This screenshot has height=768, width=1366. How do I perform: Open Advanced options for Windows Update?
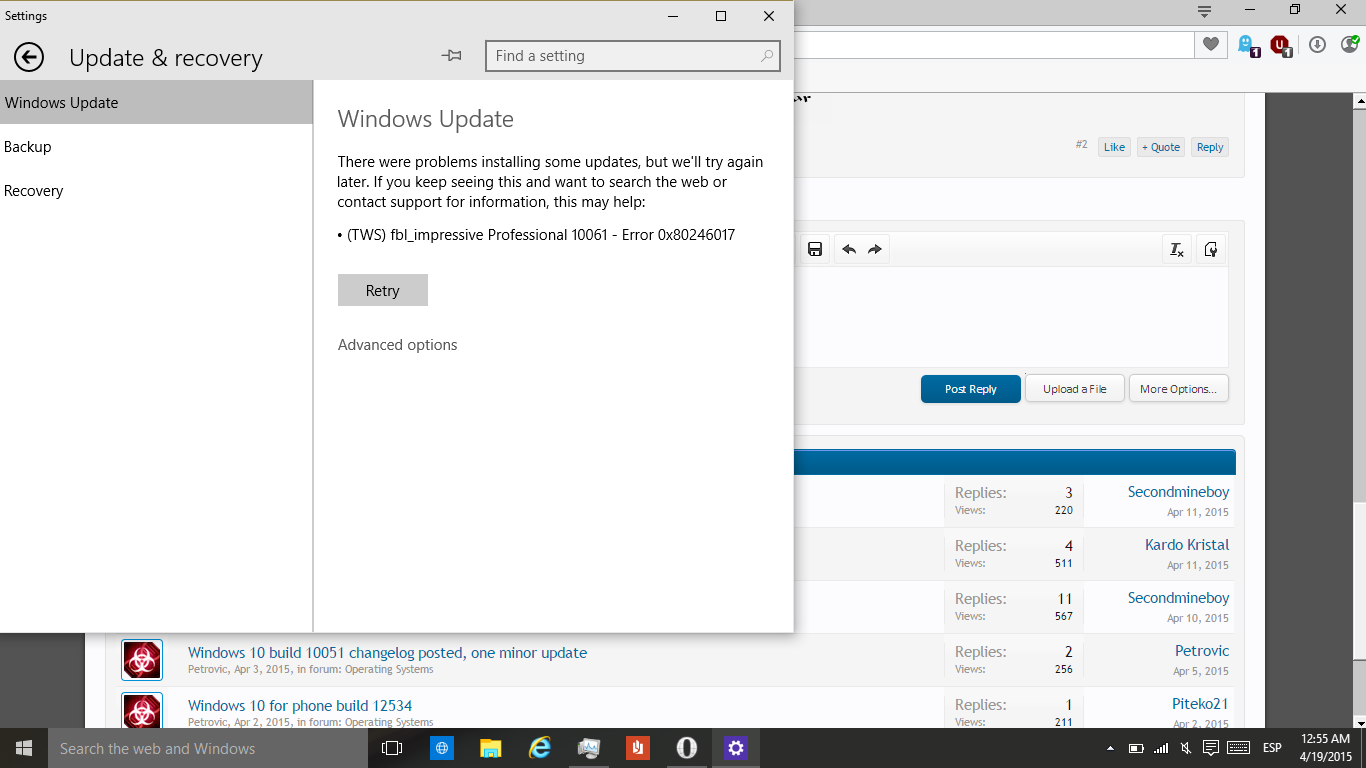397,345
